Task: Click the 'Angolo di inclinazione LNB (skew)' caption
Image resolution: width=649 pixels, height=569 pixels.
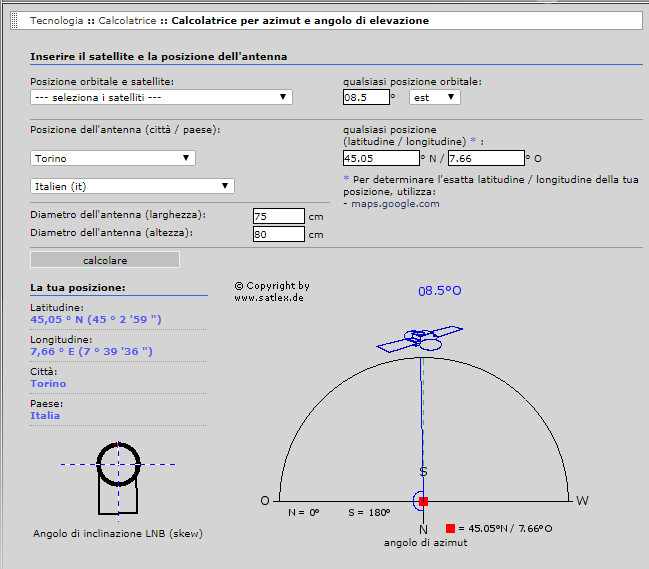Action: point(118,533)
